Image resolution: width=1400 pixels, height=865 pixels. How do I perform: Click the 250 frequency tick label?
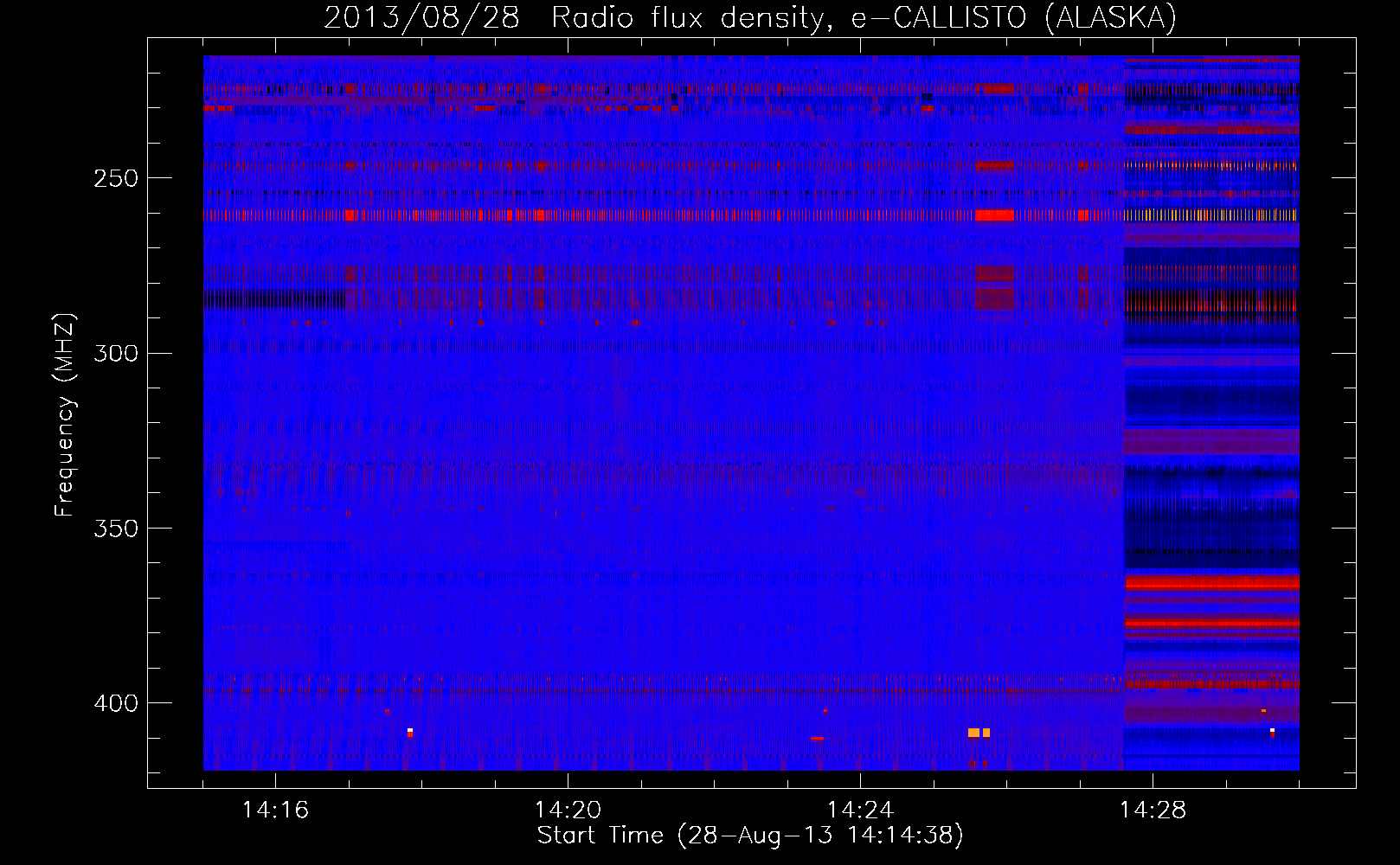pyautogui.click(x=115, y=178)
